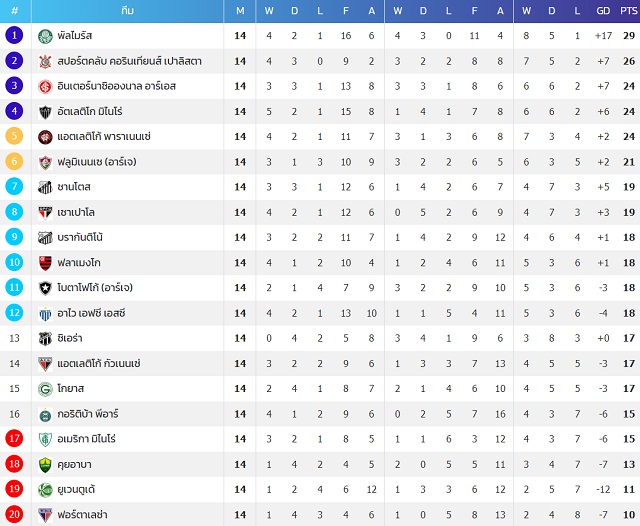Viewport: 640px width, 526px height.
Task: Click the Atlético Mineiro shield icon
Action: [x=45, y=112]
